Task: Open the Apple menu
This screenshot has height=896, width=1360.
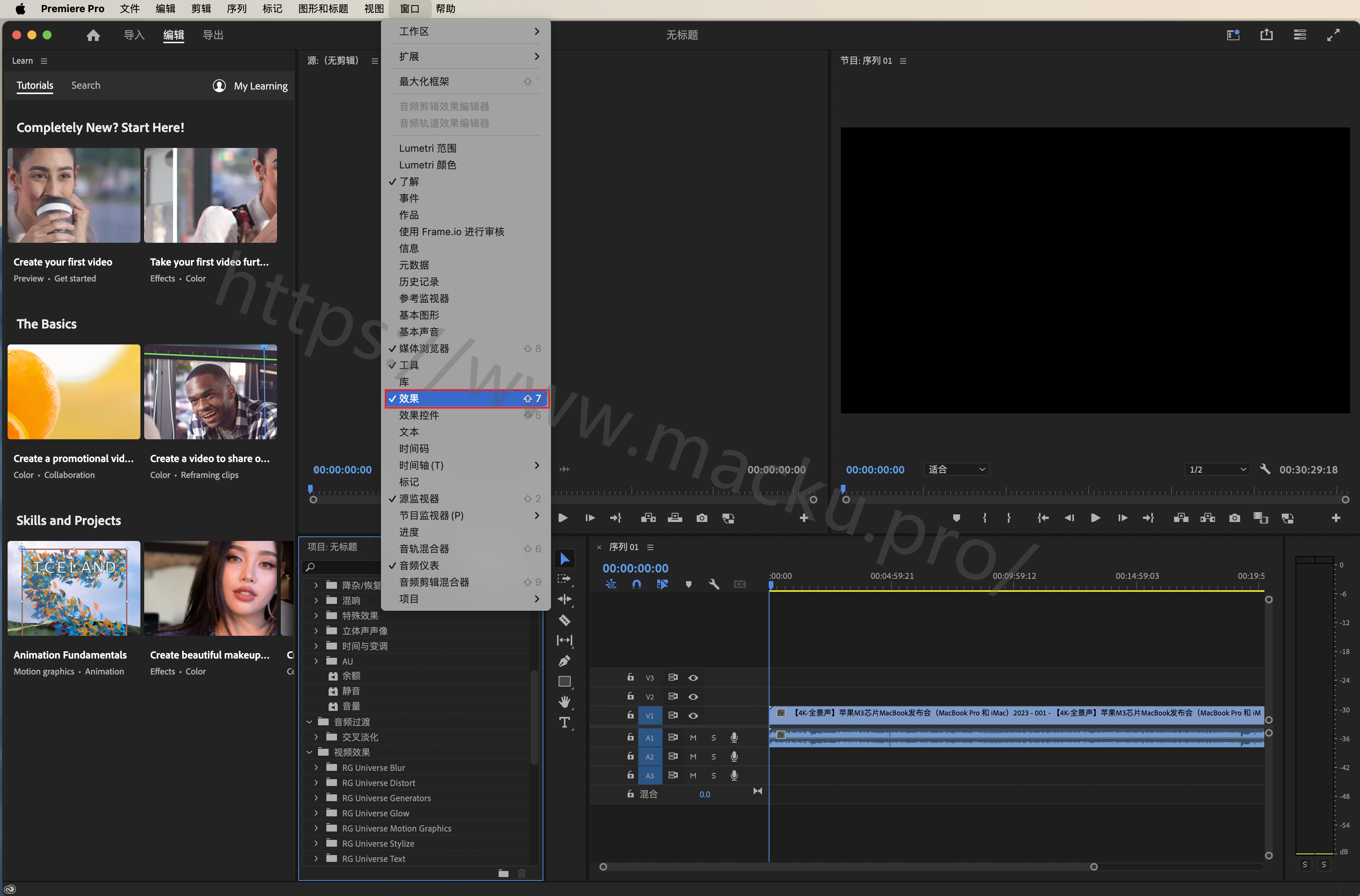Action: click(20, 9)
